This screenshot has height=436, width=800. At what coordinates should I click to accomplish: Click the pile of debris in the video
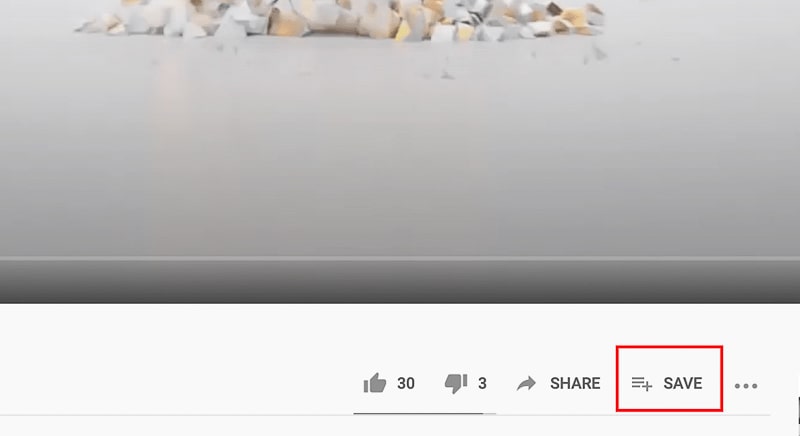pyautogui.click(x=339, y=20)
